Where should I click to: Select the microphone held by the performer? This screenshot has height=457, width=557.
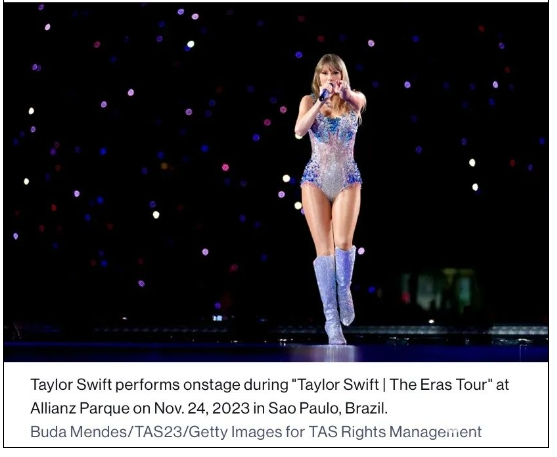coord(325,93)
